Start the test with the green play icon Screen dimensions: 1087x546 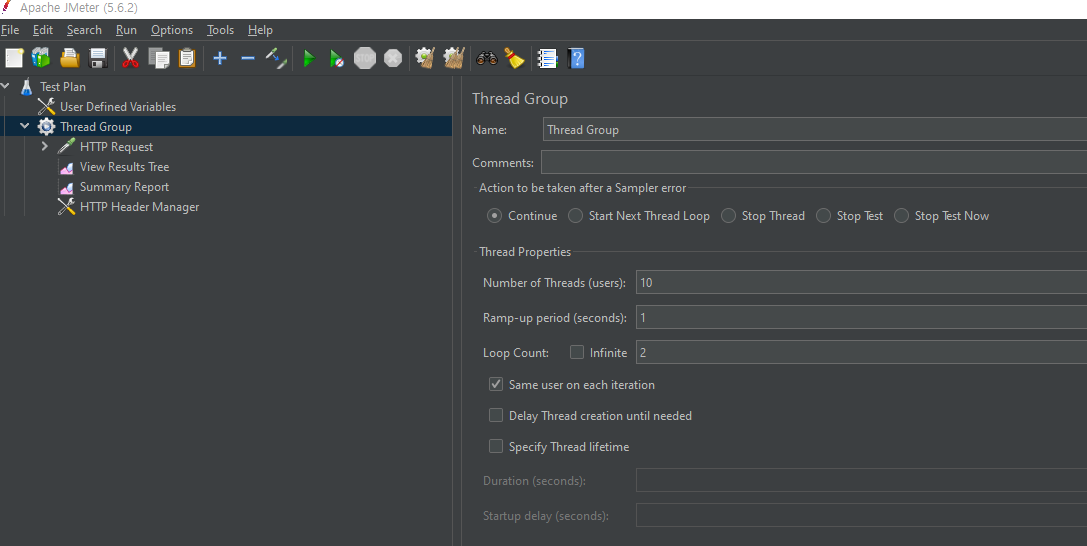pyautogui.click(x=309, y=59)
